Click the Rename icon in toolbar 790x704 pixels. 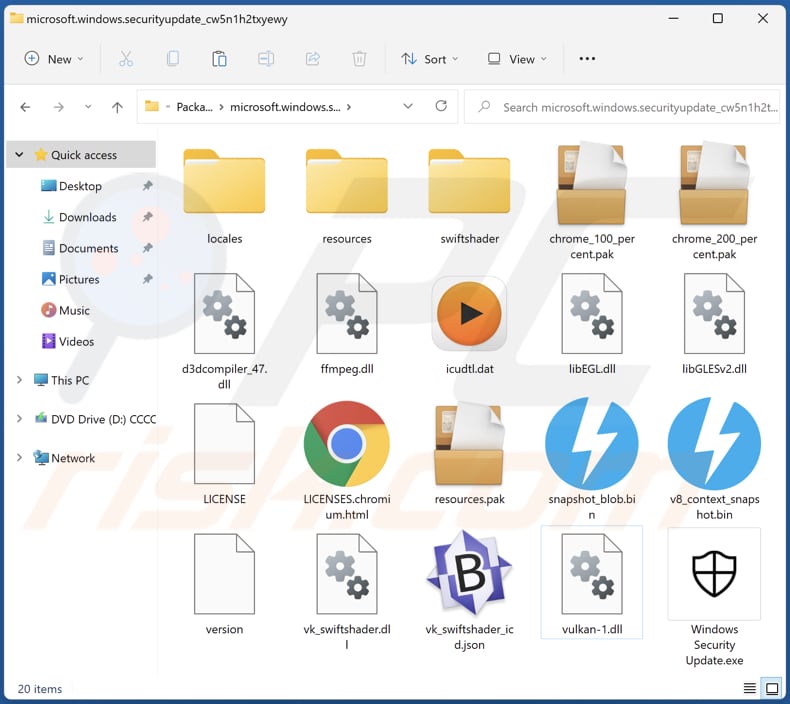click(x=266, y=59)
